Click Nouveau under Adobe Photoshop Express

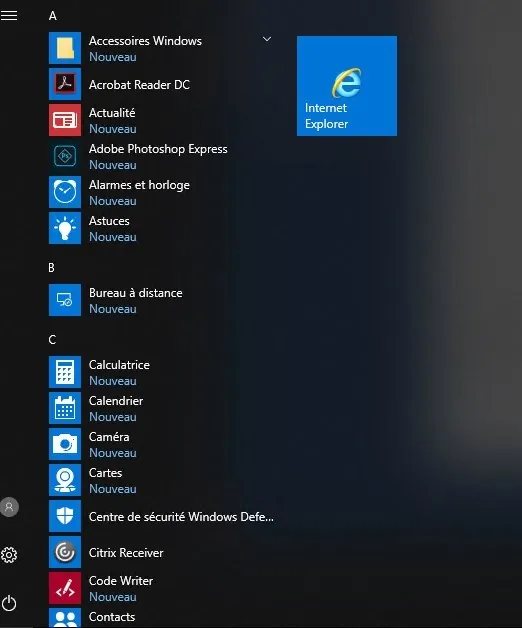[x=113, y=165]
